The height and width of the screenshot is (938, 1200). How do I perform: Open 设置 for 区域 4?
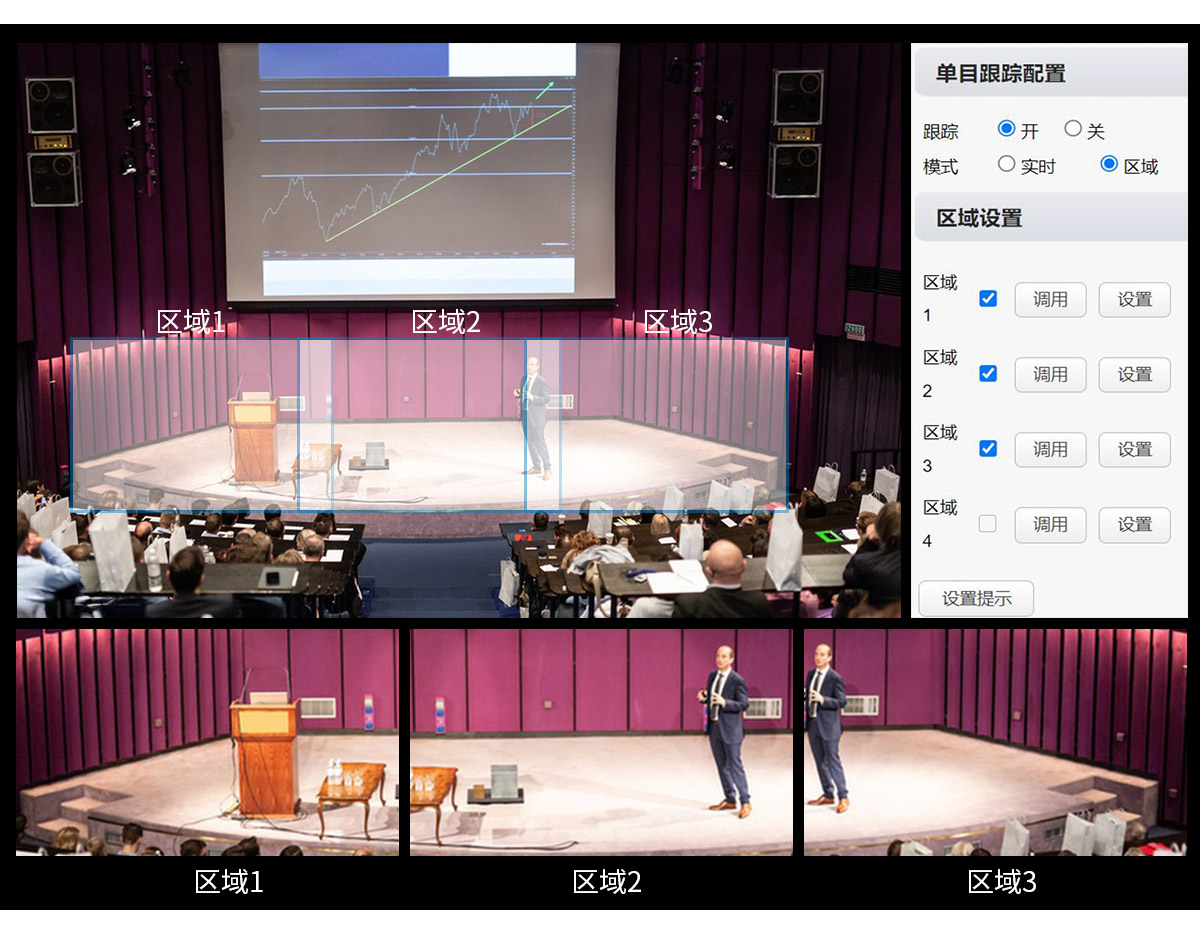point(1134,524)
